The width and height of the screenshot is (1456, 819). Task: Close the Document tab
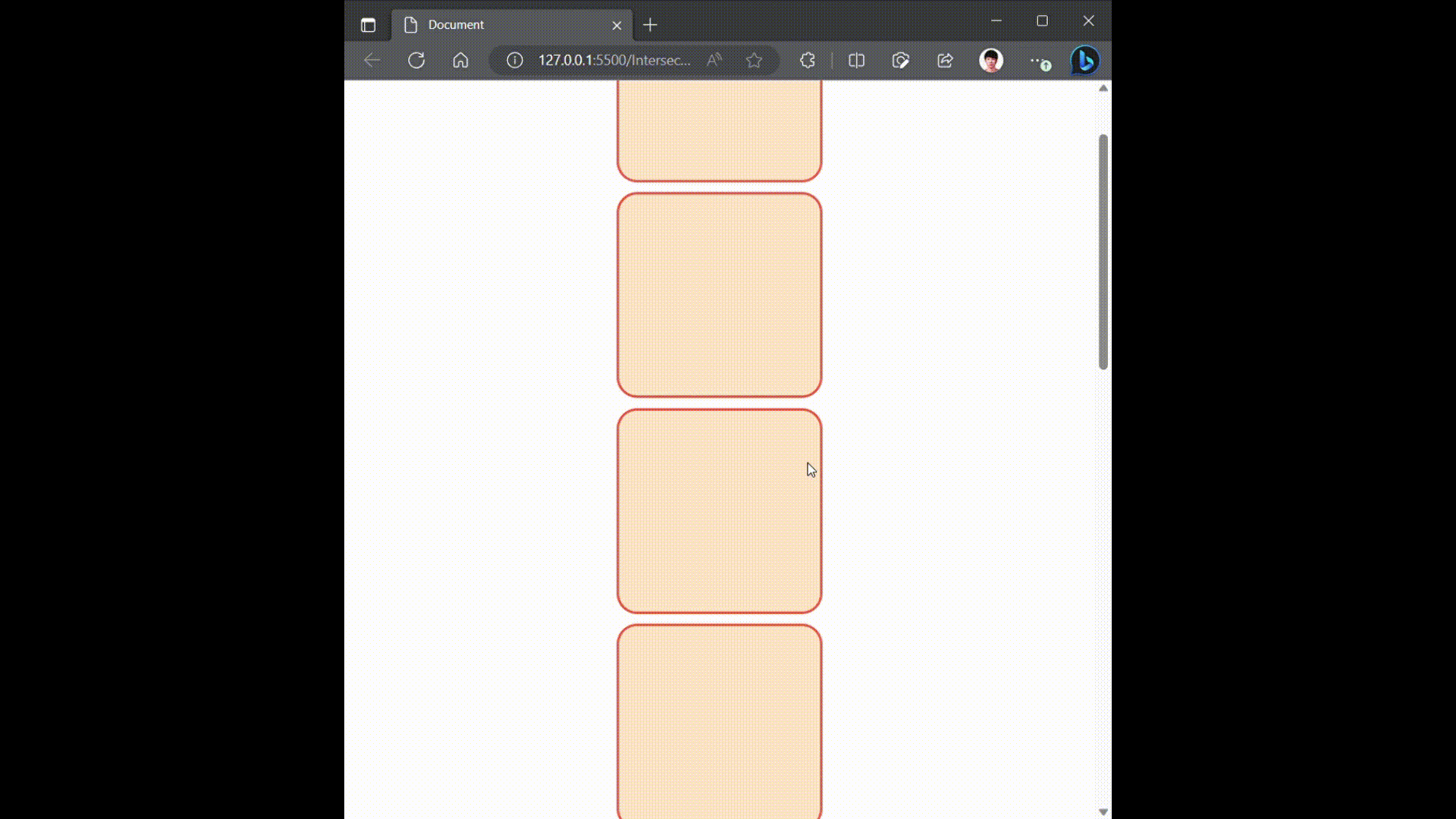[617, 25]
